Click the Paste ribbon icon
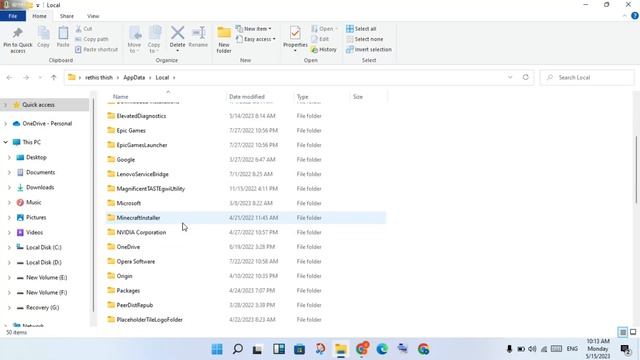This screenshot has width=640, height=360. (63, 33)
